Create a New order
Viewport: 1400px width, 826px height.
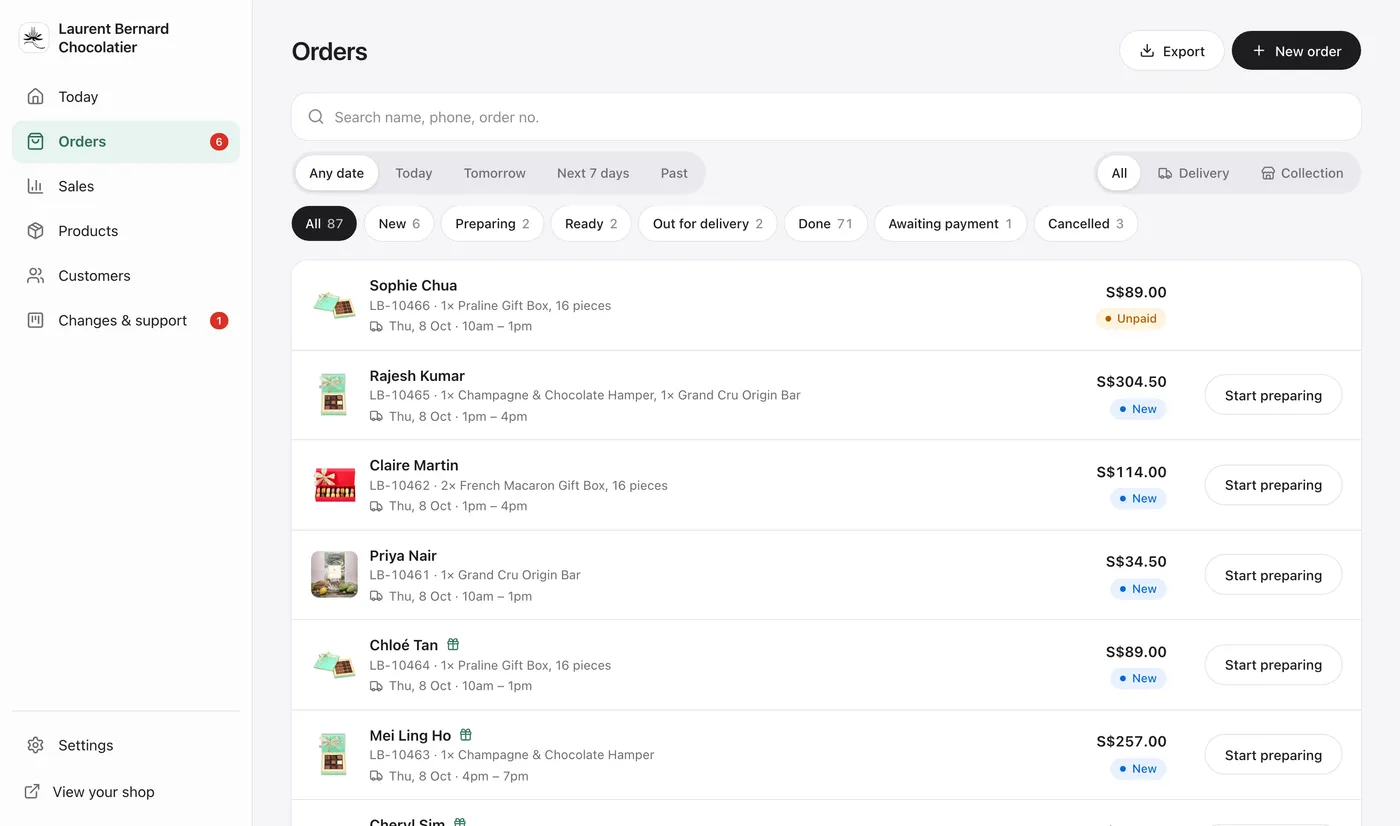pos(1296,51)
